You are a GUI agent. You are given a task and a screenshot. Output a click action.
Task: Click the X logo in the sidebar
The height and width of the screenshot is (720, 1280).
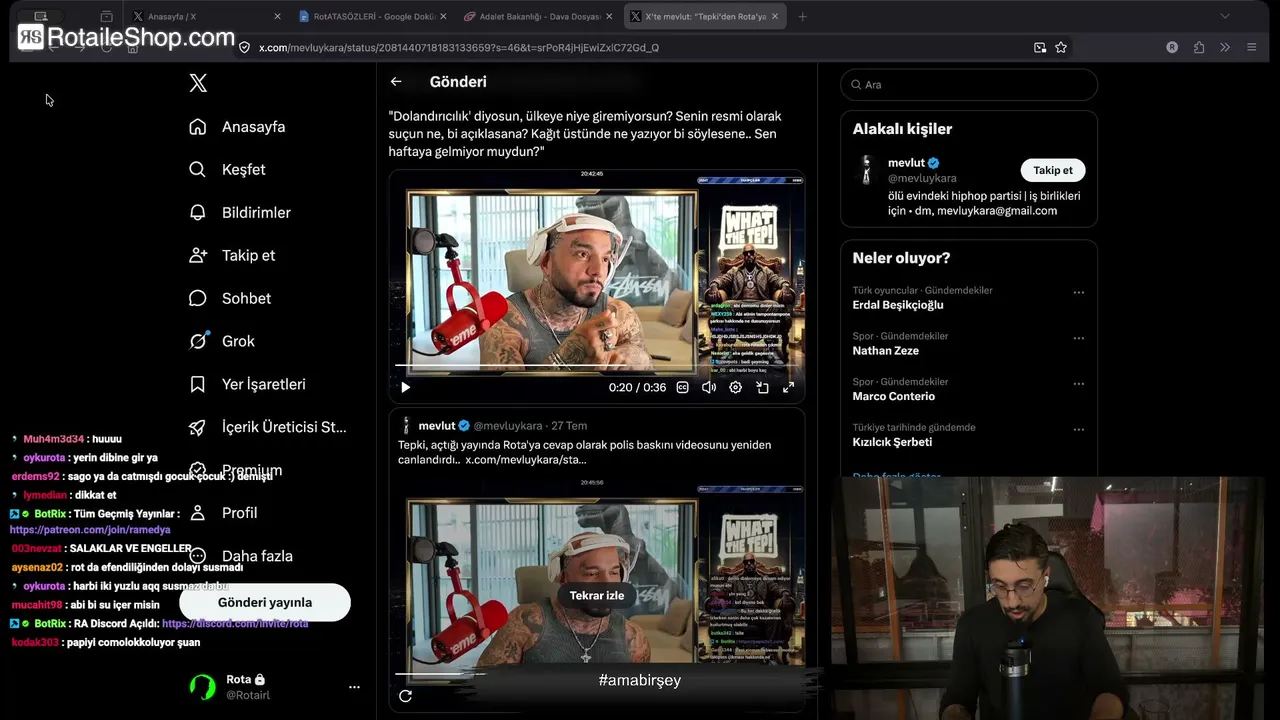coord(198,83)
